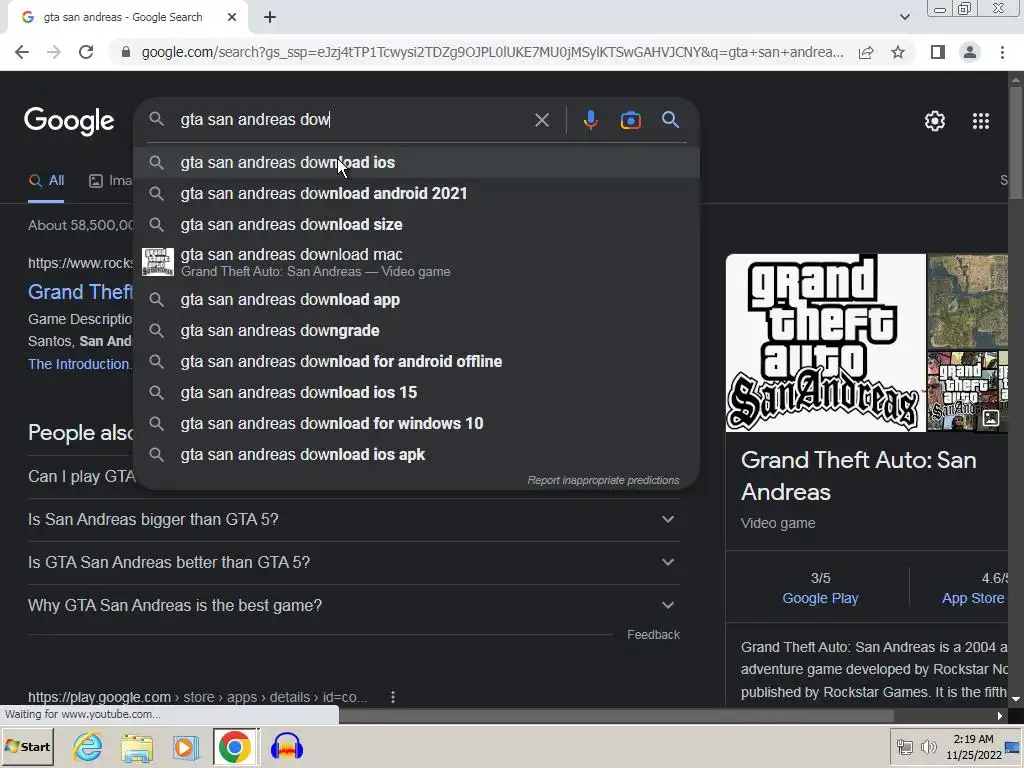Image resolution: width=1024 pixels, height=768 pixels.
Task: Click the browser back arrow
Action: pyautogui.click(x=22, y=52)
